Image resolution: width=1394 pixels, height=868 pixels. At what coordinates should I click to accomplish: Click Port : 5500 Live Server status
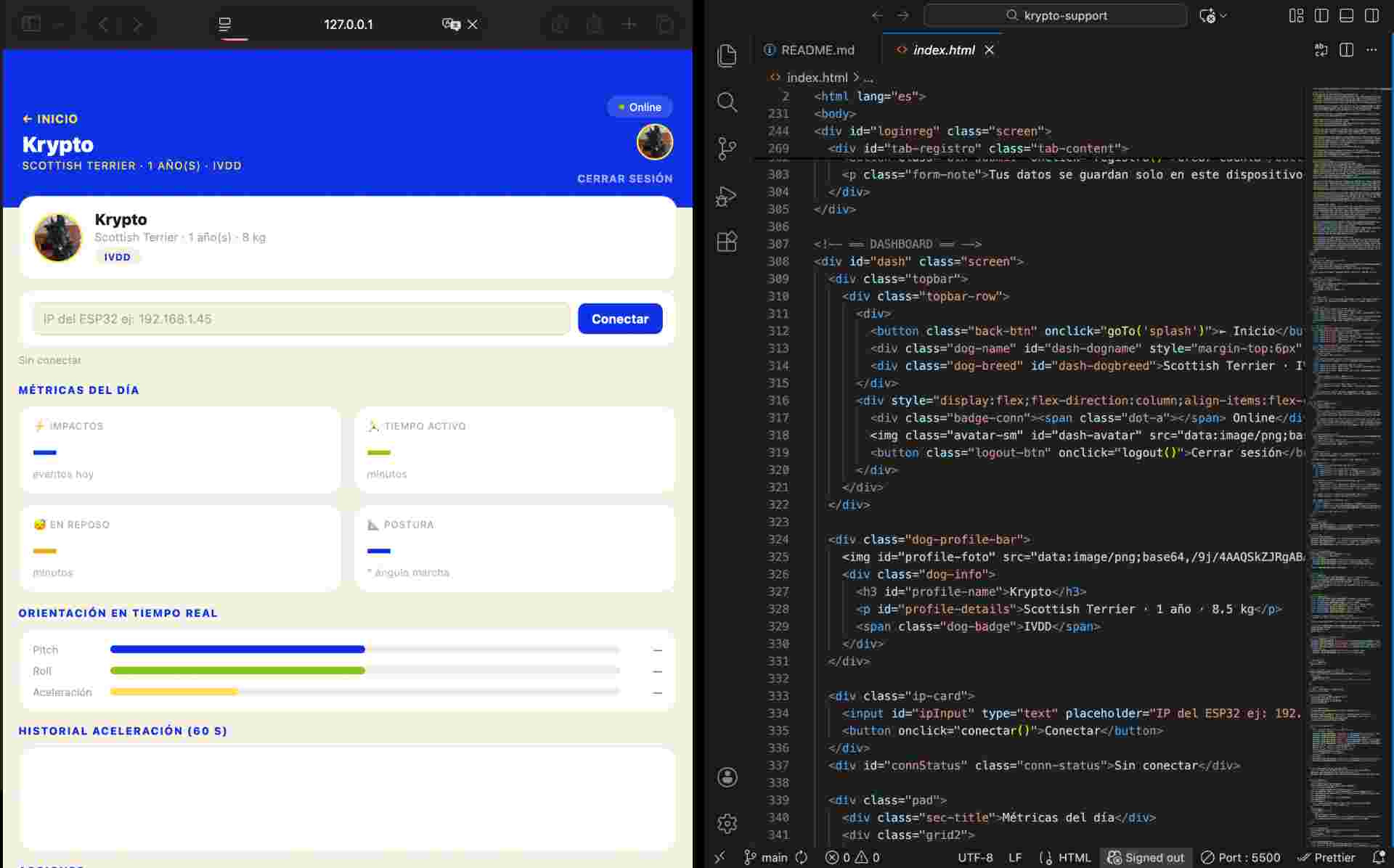click(x=1240, y=858)
